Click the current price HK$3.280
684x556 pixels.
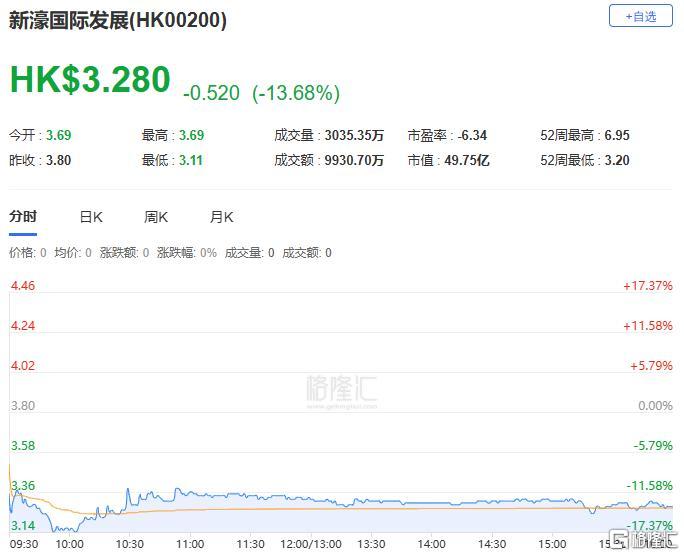click(x=90, y=79)
